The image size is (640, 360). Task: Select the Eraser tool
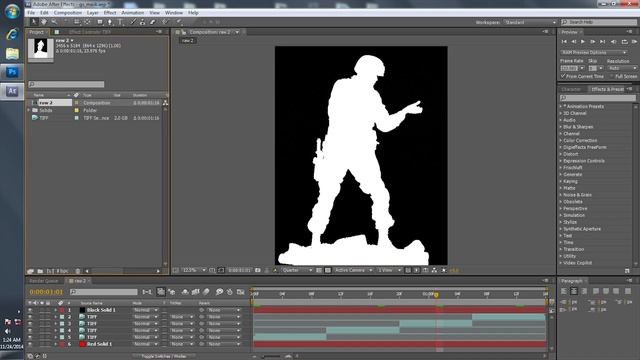(x=153, y=22)
